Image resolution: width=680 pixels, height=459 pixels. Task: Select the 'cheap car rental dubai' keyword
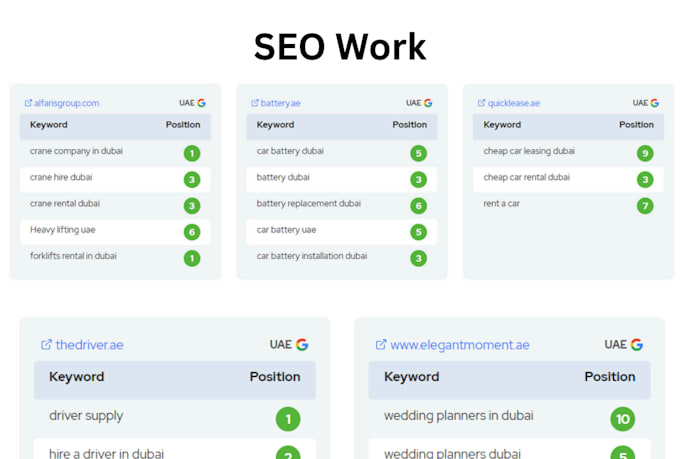[526, 177]
